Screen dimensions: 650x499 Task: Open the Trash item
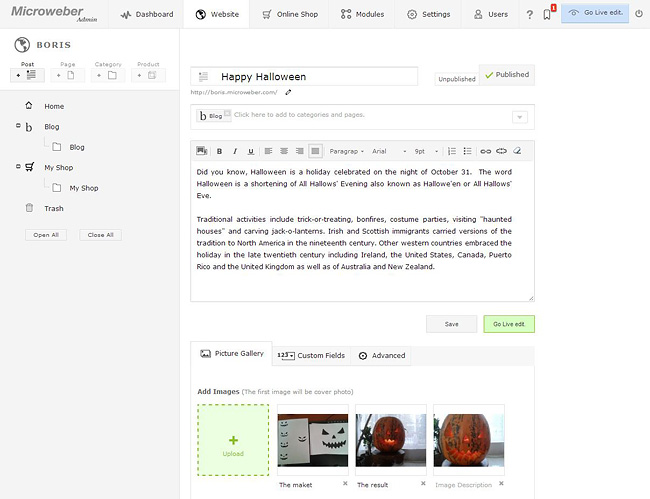(54, 208)
